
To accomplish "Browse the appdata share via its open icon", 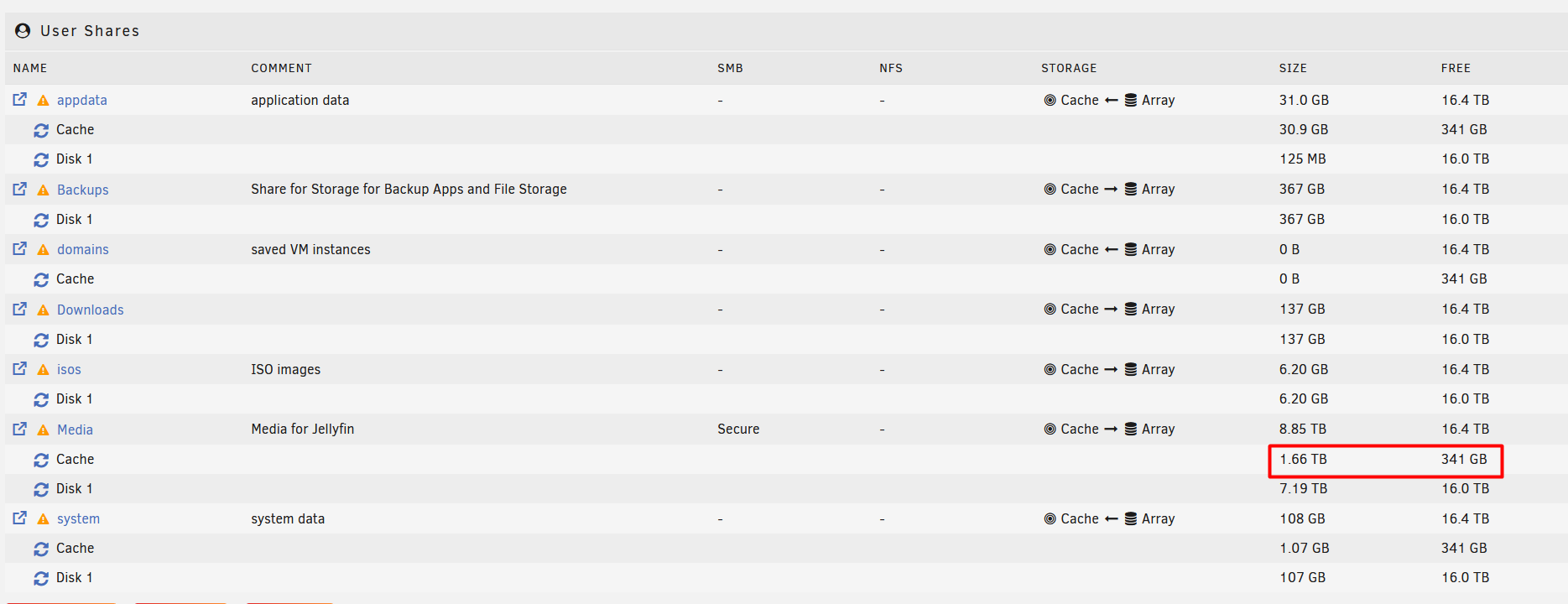I will [20, 100].
